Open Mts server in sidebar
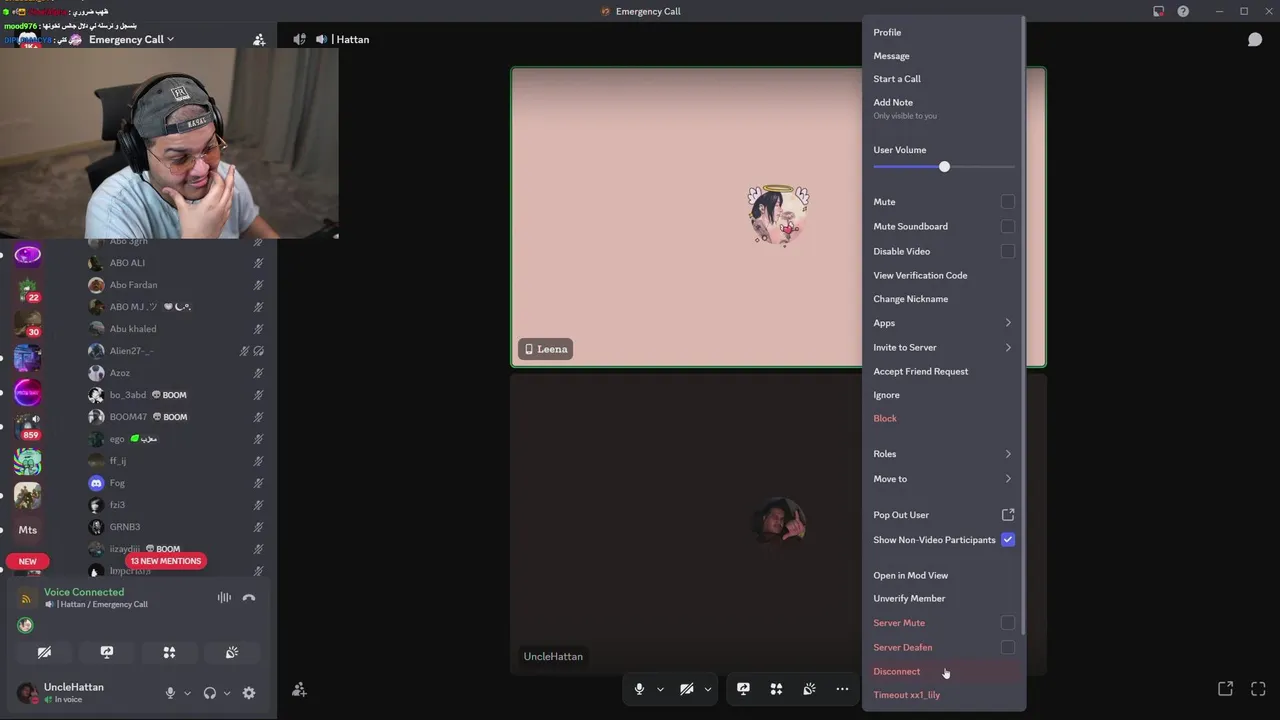1280x720 pixels. 28,529
